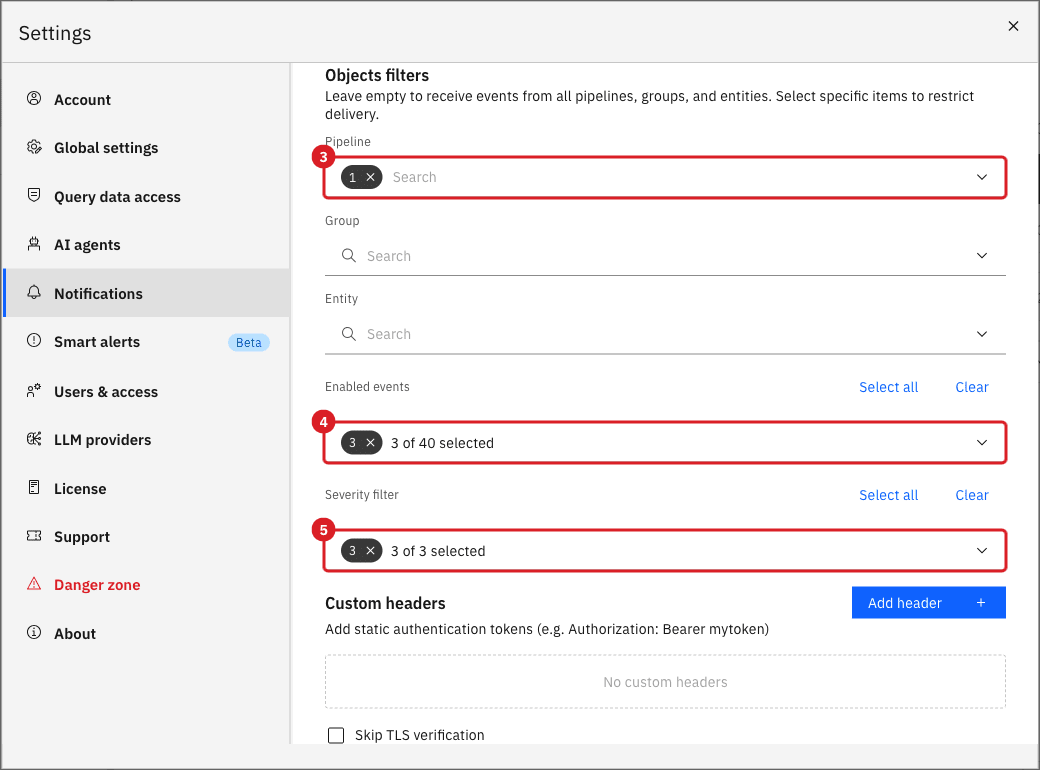The image size is (1040, 770).
Task: Click the Beta badge beside Smart alerts
Action: pyautogui.click(x=249, y=342)
